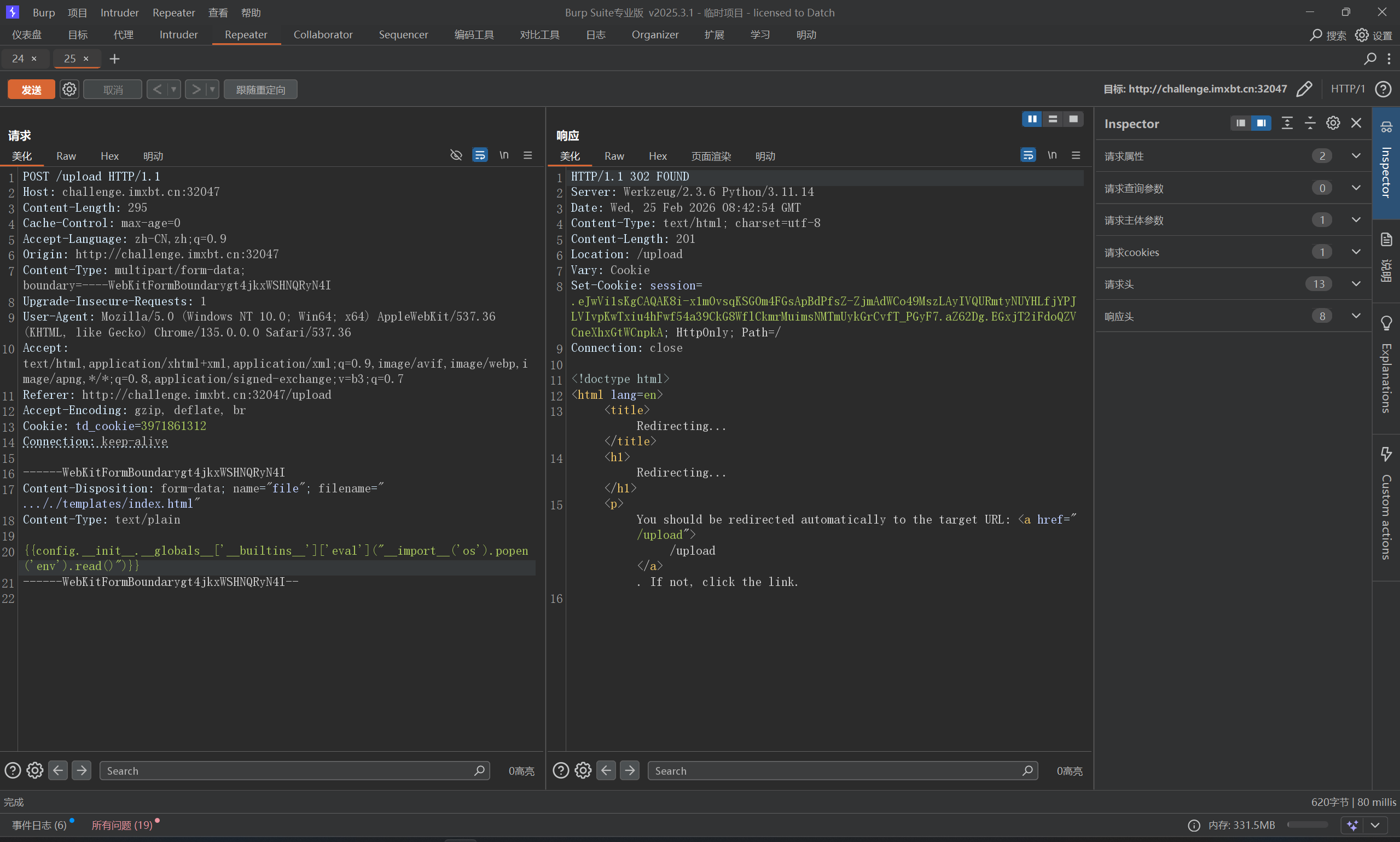Open the Custom actions sidebar icon
This screenshot has width=1400, height=842.
(1386, 454)
